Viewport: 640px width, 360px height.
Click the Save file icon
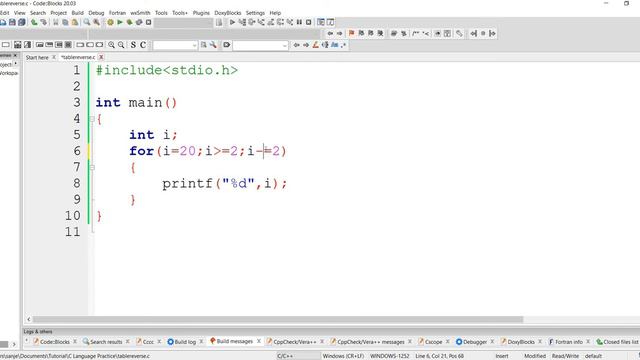pyautogui.click(x=12, y=22)
